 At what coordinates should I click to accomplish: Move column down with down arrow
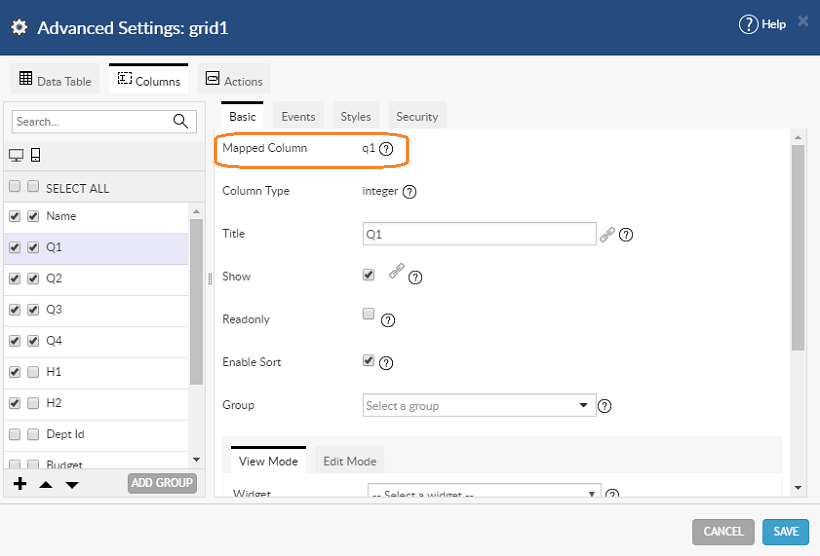coord(72,484)
